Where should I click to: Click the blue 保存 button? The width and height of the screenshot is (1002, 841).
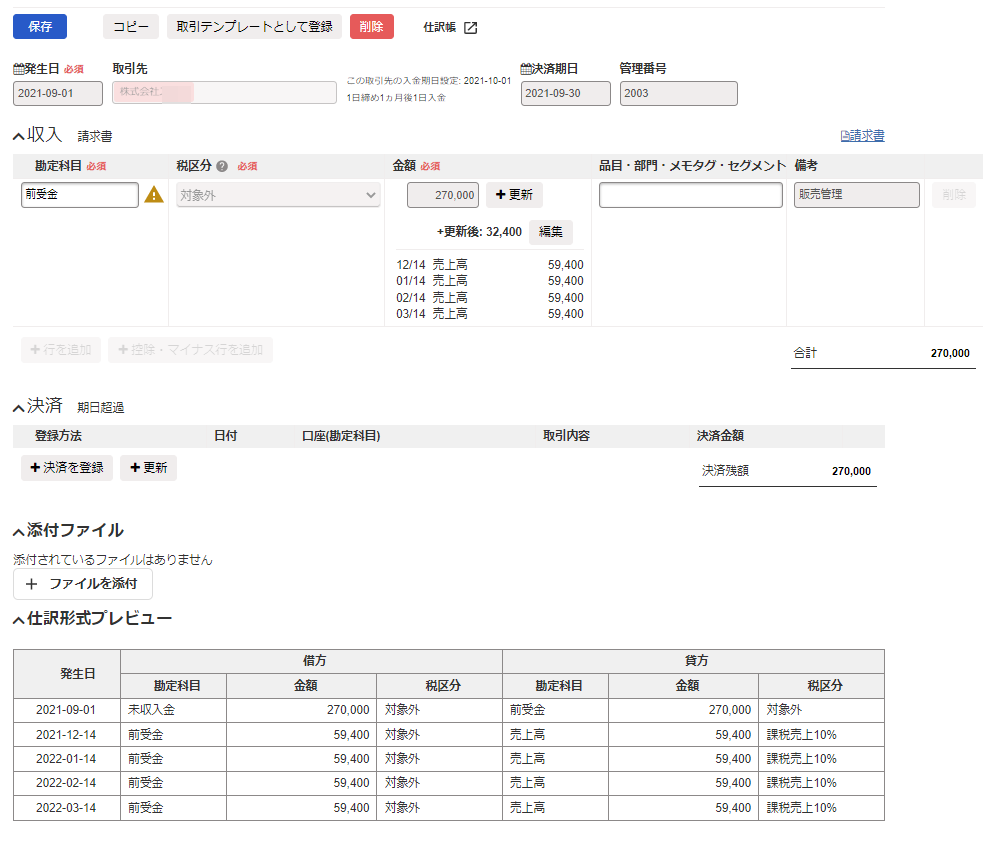tap(40, 26)
